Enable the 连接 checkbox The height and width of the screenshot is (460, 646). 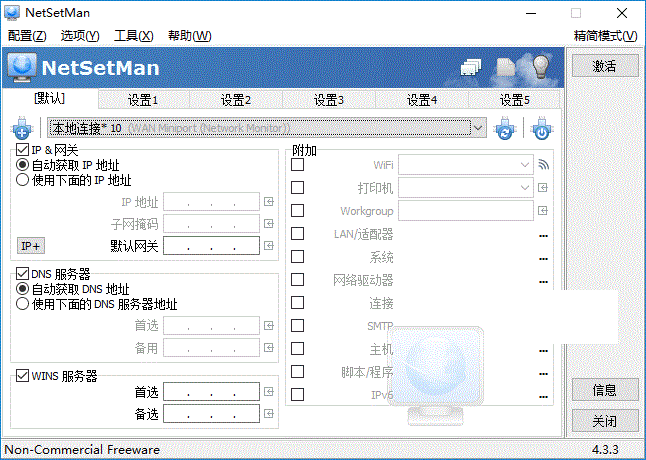297,303
